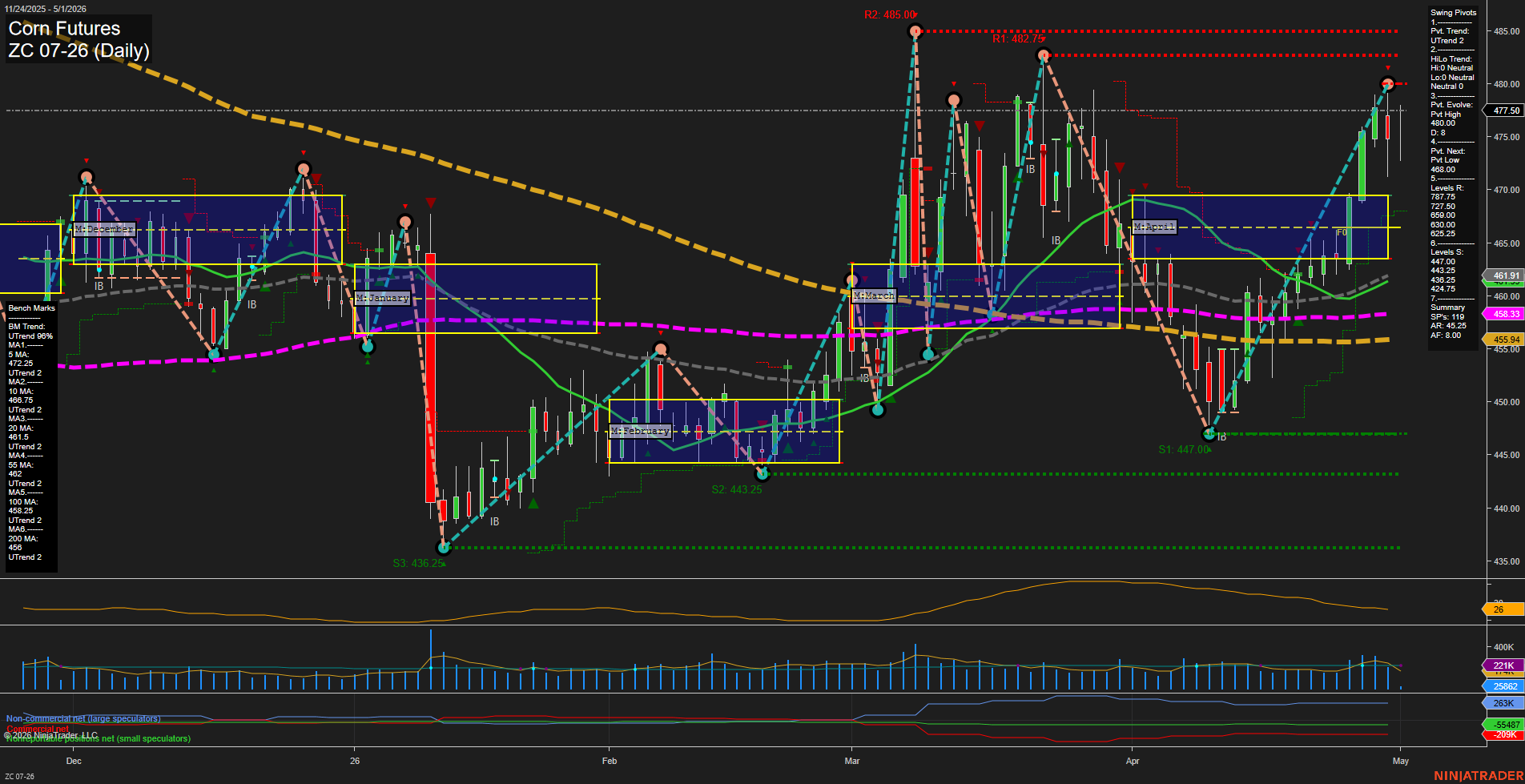Click the purple 221K volume marker

1503,665
